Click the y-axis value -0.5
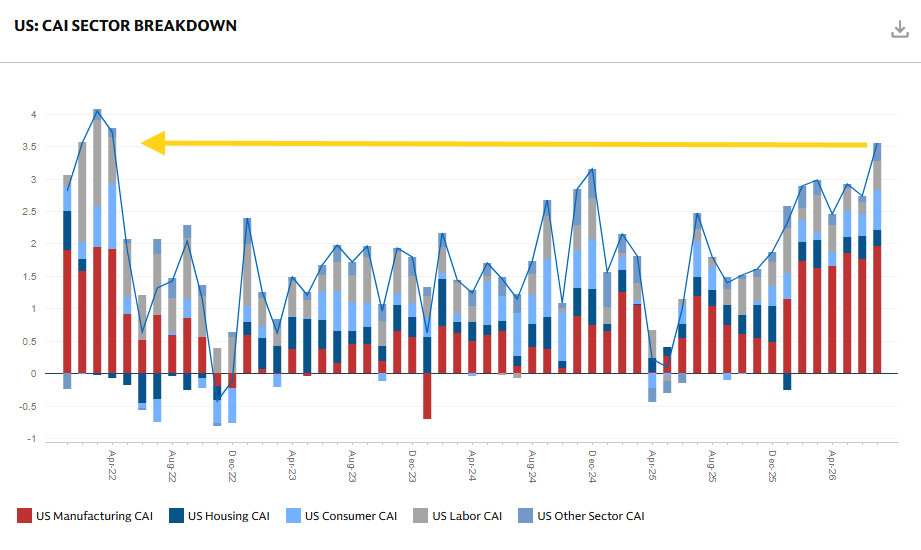The width and height of the screenshot is (921, 550). (x=28, y=406)
